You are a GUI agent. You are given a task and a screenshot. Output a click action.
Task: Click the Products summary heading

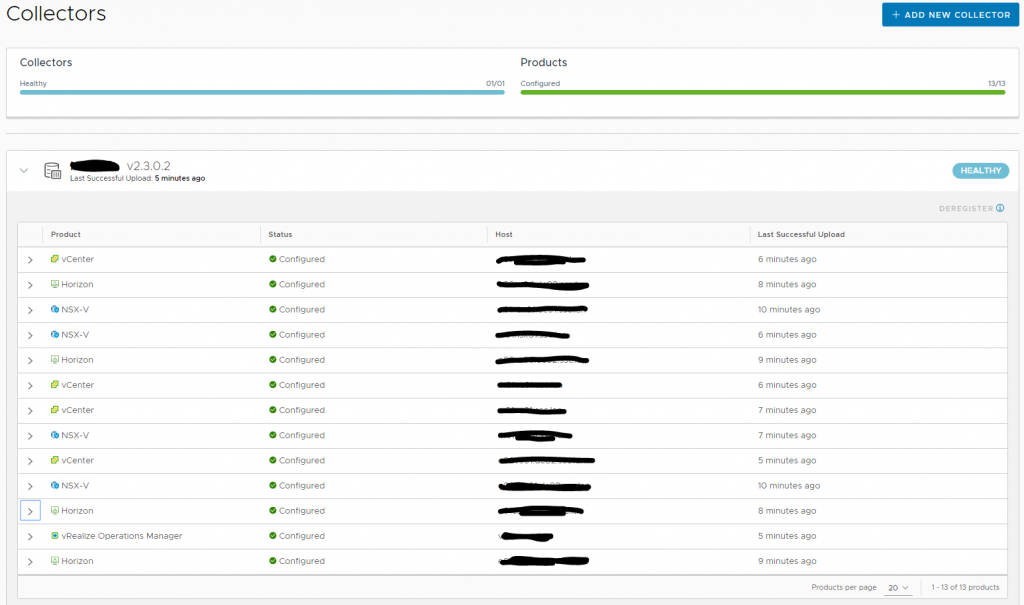(543, 62)
